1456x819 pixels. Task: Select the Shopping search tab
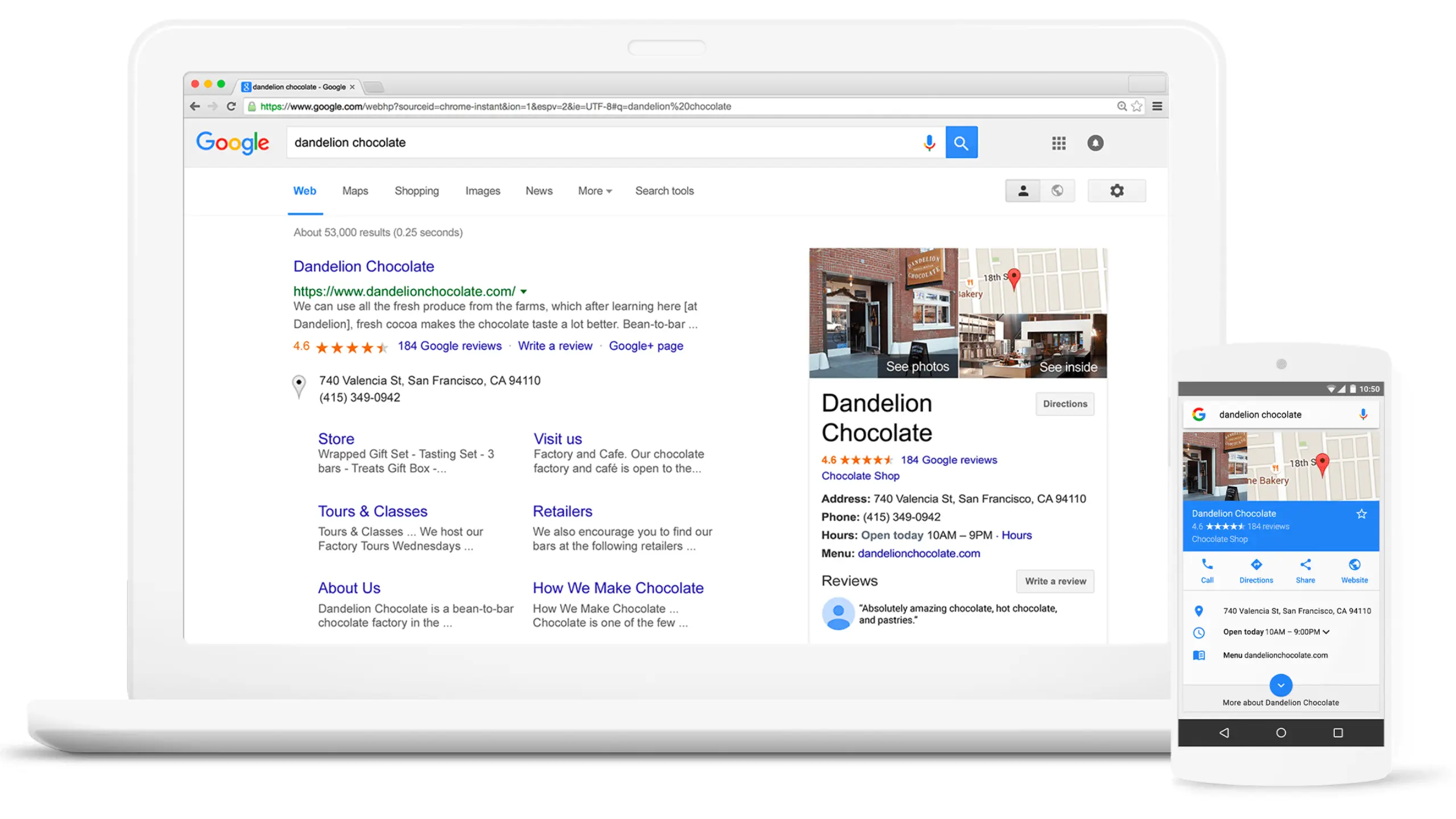coord(415,191)
